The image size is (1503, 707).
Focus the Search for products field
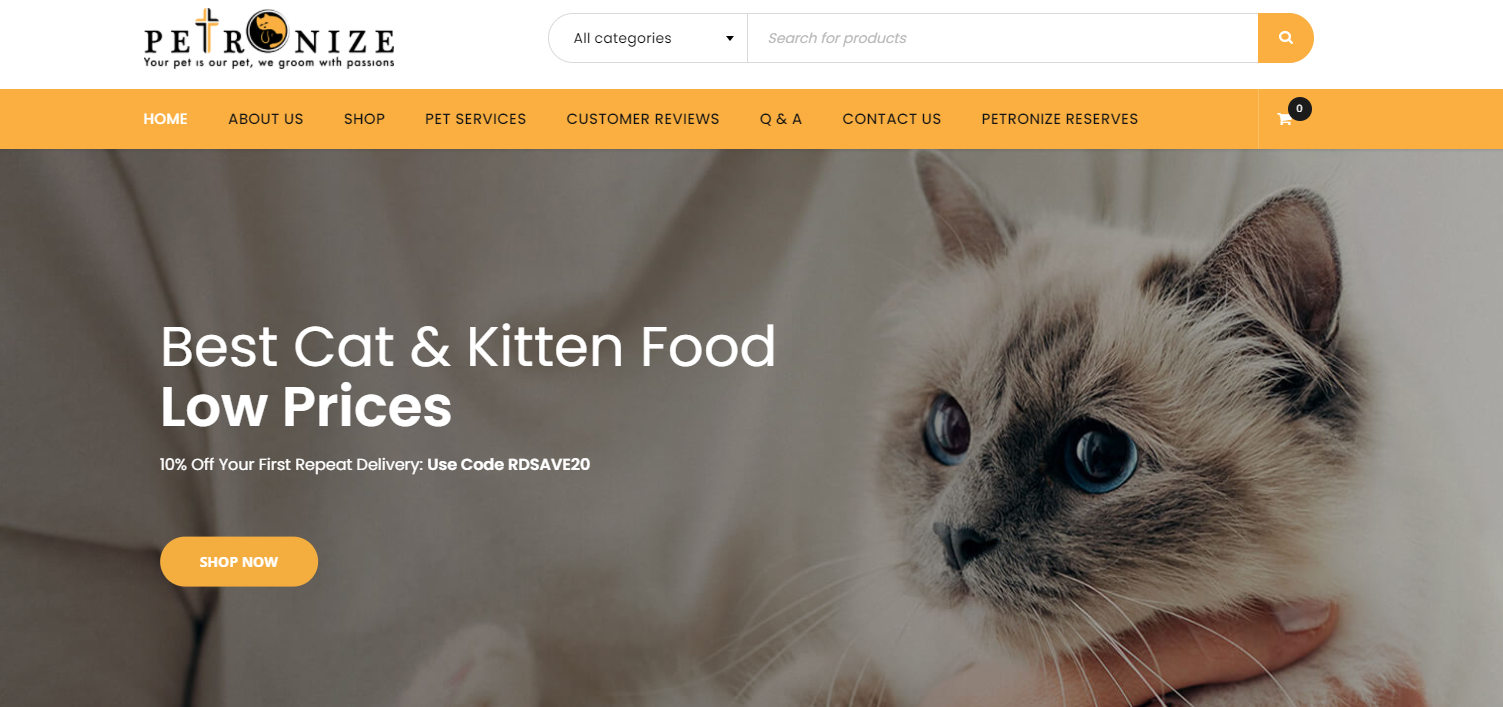pyautogui.click(x=1002, y=38)
